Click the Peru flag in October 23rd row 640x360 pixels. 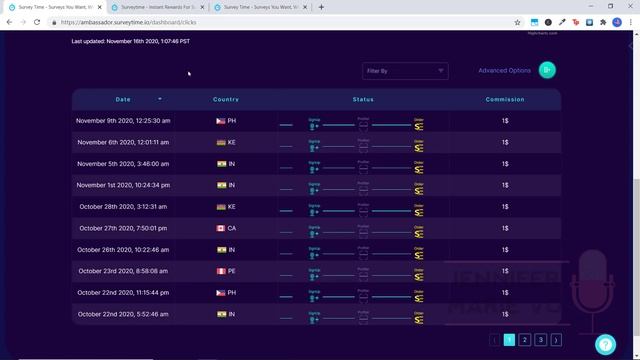pyautogui.click(x=221, y=271)
